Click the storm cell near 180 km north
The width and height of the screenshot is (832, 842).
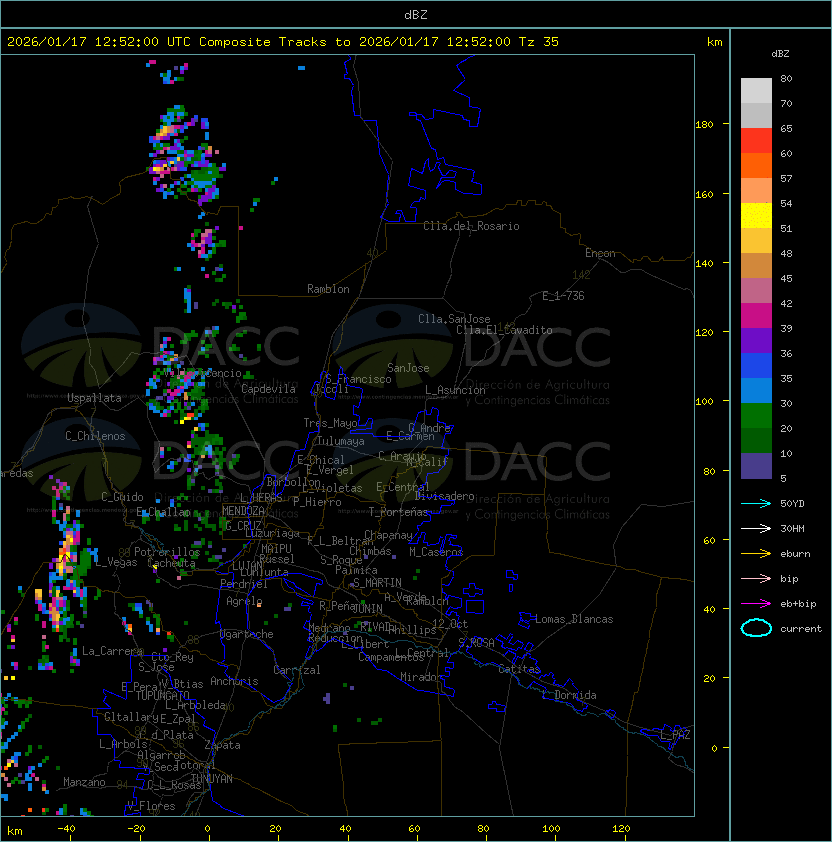(183, 156)
